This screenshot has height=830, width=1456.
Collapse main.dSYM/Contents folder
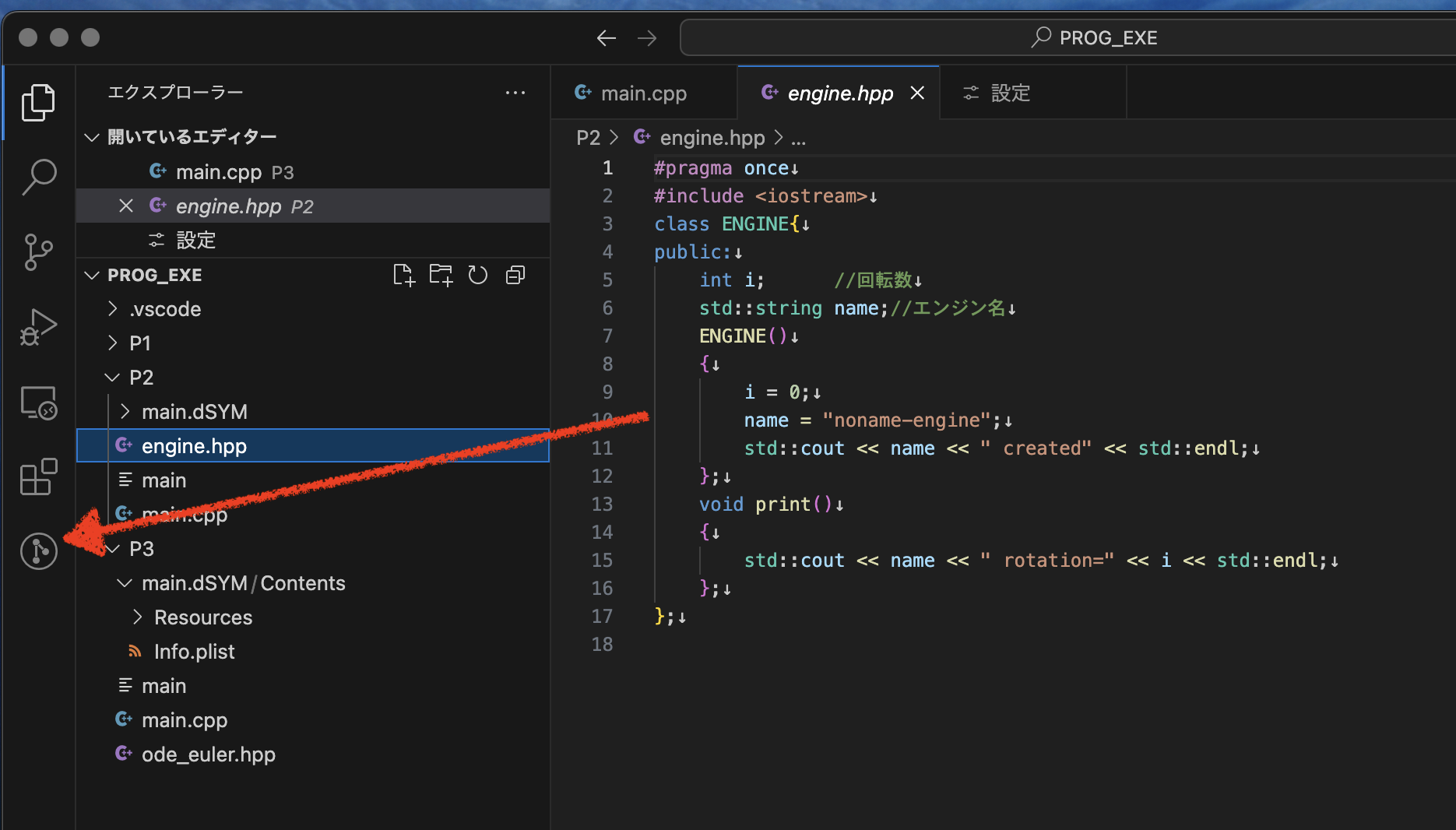(x=125, y=583)
